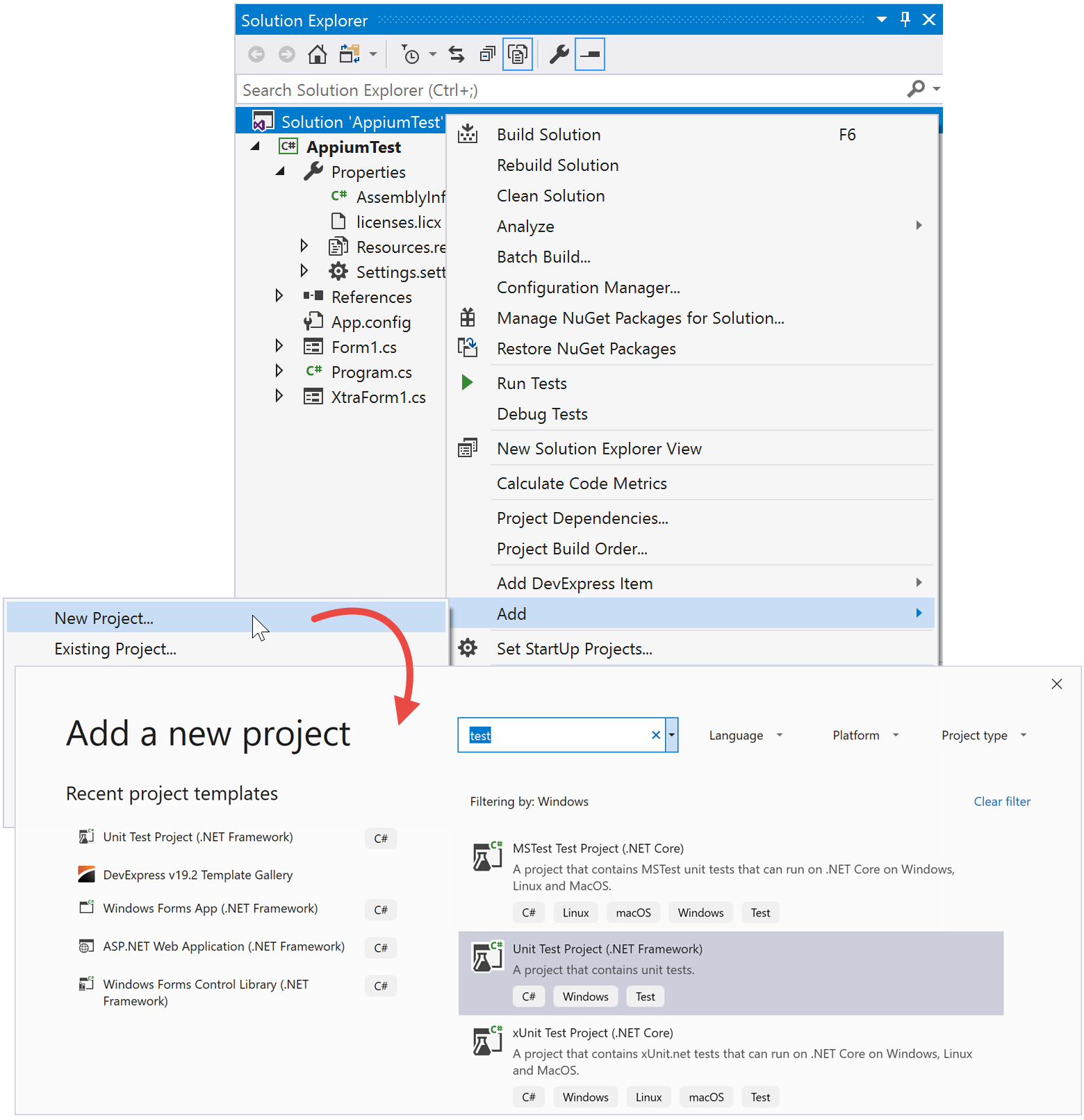
Task: Click the Back navigation arrow in Solution Explorer
Action: tap(256, 54)
